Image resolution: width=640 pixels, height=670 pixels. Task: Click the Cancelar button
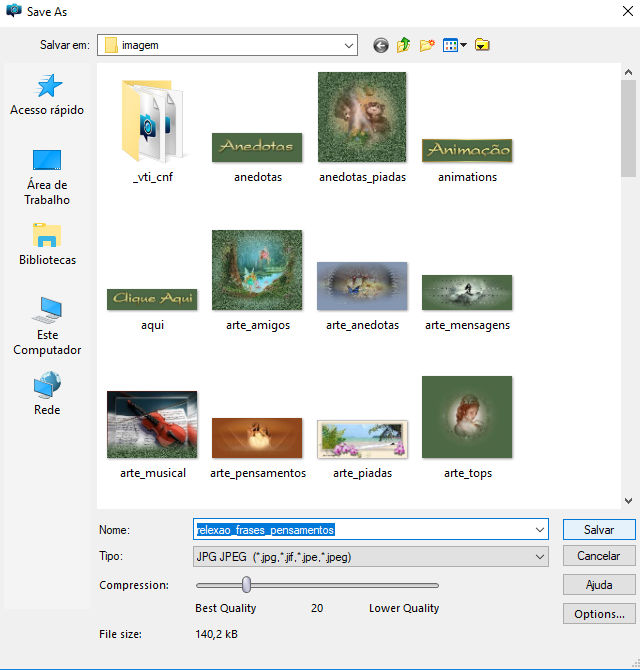599,556
